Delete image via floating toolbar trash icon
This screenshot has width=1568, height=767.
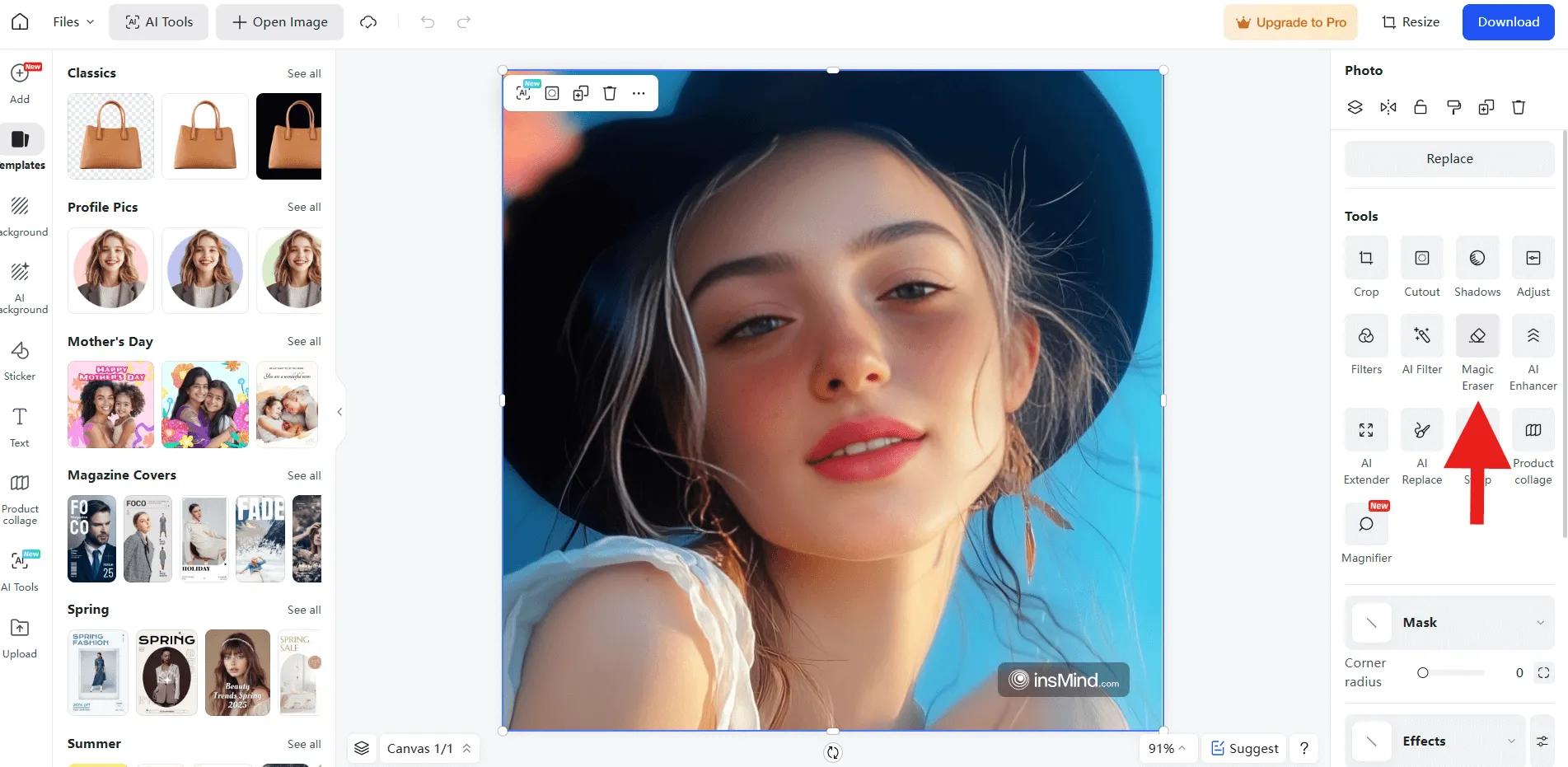click(610, 93)
